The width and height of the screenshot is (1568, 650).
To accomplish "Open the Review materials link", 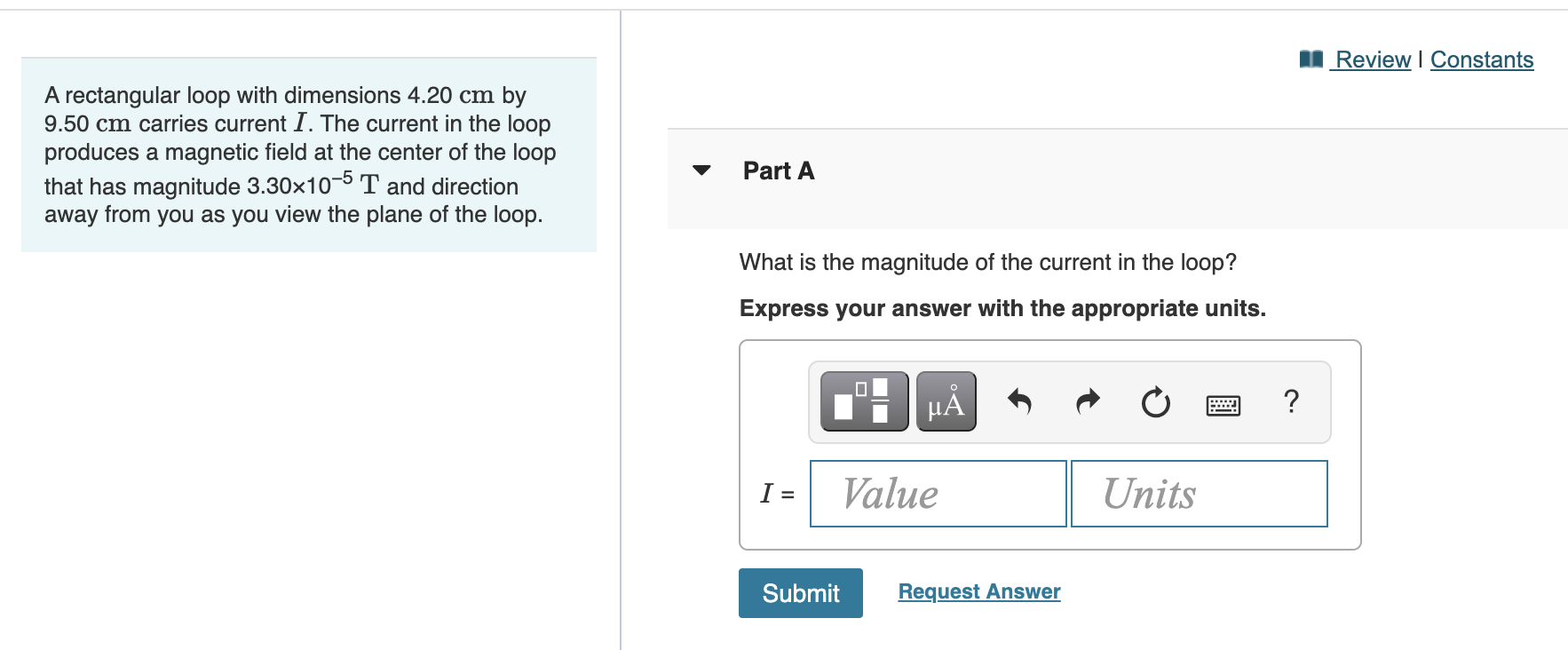I will coord(1373,59).
